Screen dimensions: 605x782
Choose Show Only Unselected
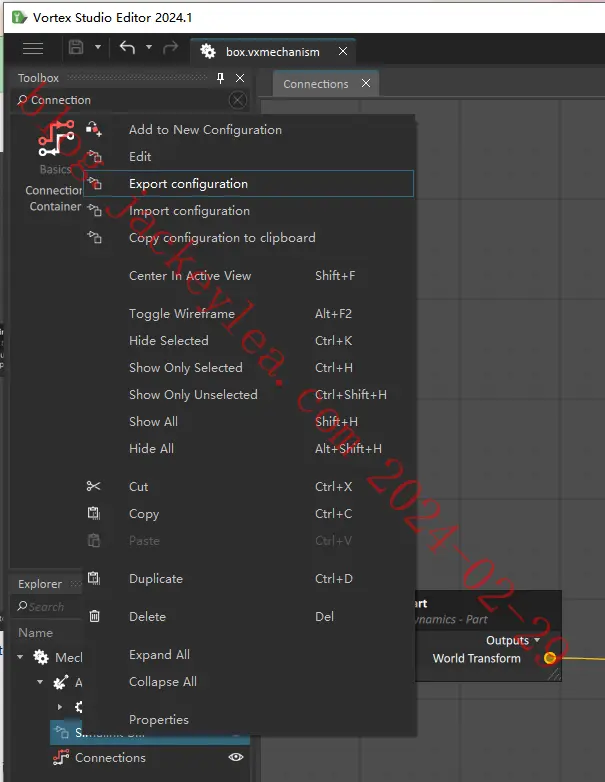[x=248, y=394]
